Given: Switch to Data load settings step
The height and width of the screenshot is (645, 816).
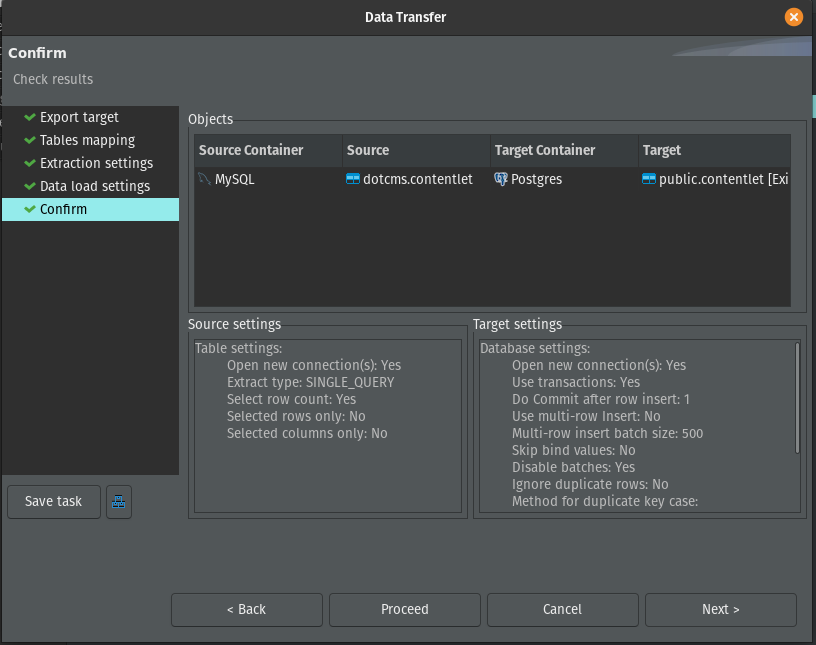Looking at the screenshot, I should coord(95,186).
